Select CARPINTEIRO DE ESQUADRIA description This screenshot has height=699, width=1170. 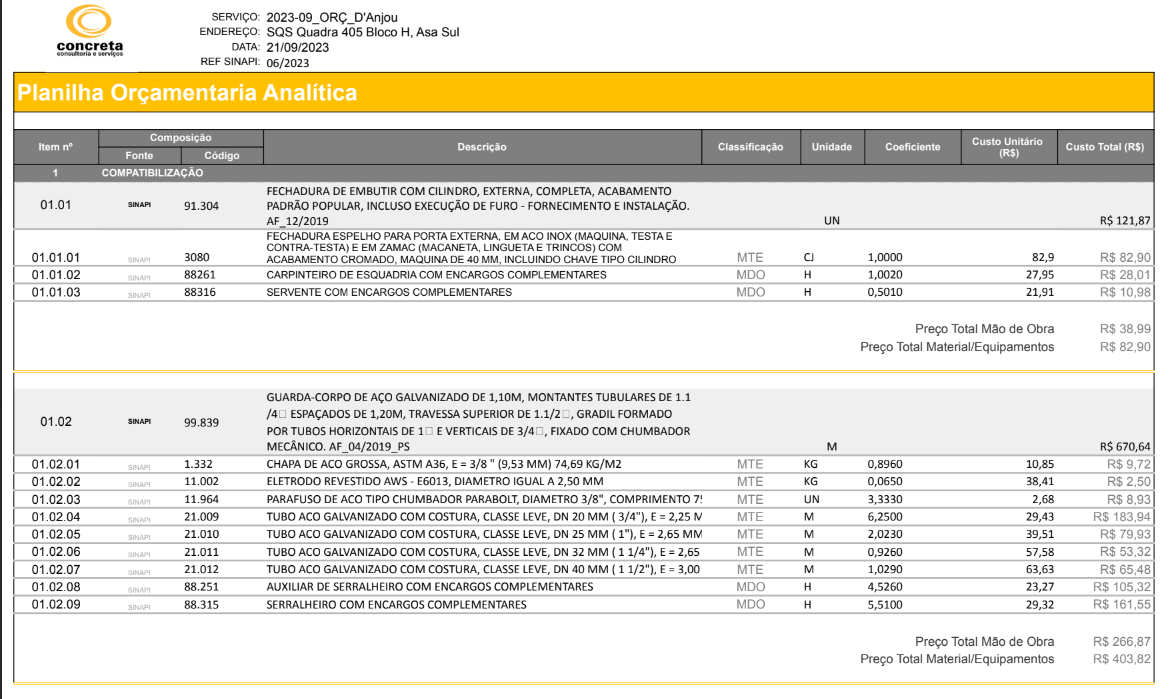437,275
